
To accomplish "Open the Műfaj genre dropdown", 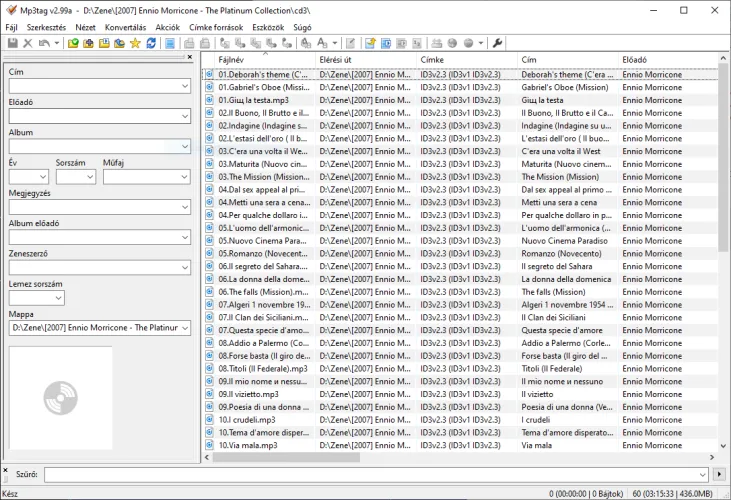I will click(x=182, y=177).
